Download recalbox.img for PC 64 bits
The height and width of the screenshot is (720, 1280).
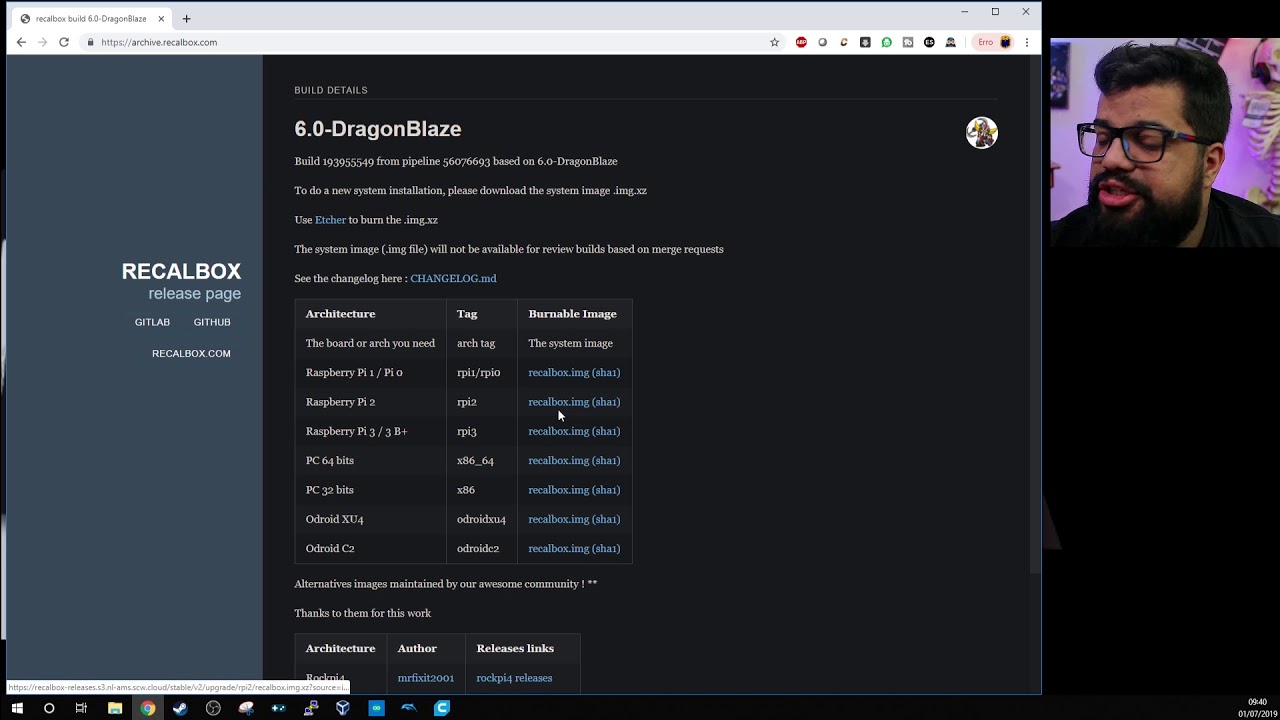coord(559,460)
